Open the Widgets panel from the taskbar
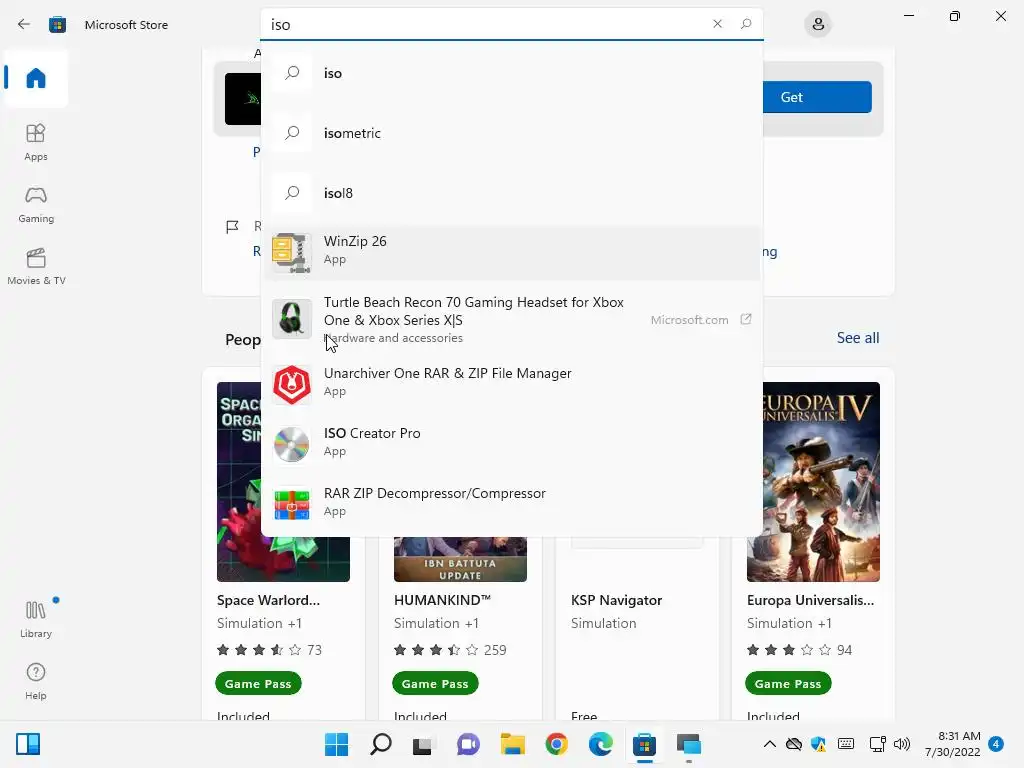Image resolution: width=1024 pixels, height=768 pixels. pos(28,744)
